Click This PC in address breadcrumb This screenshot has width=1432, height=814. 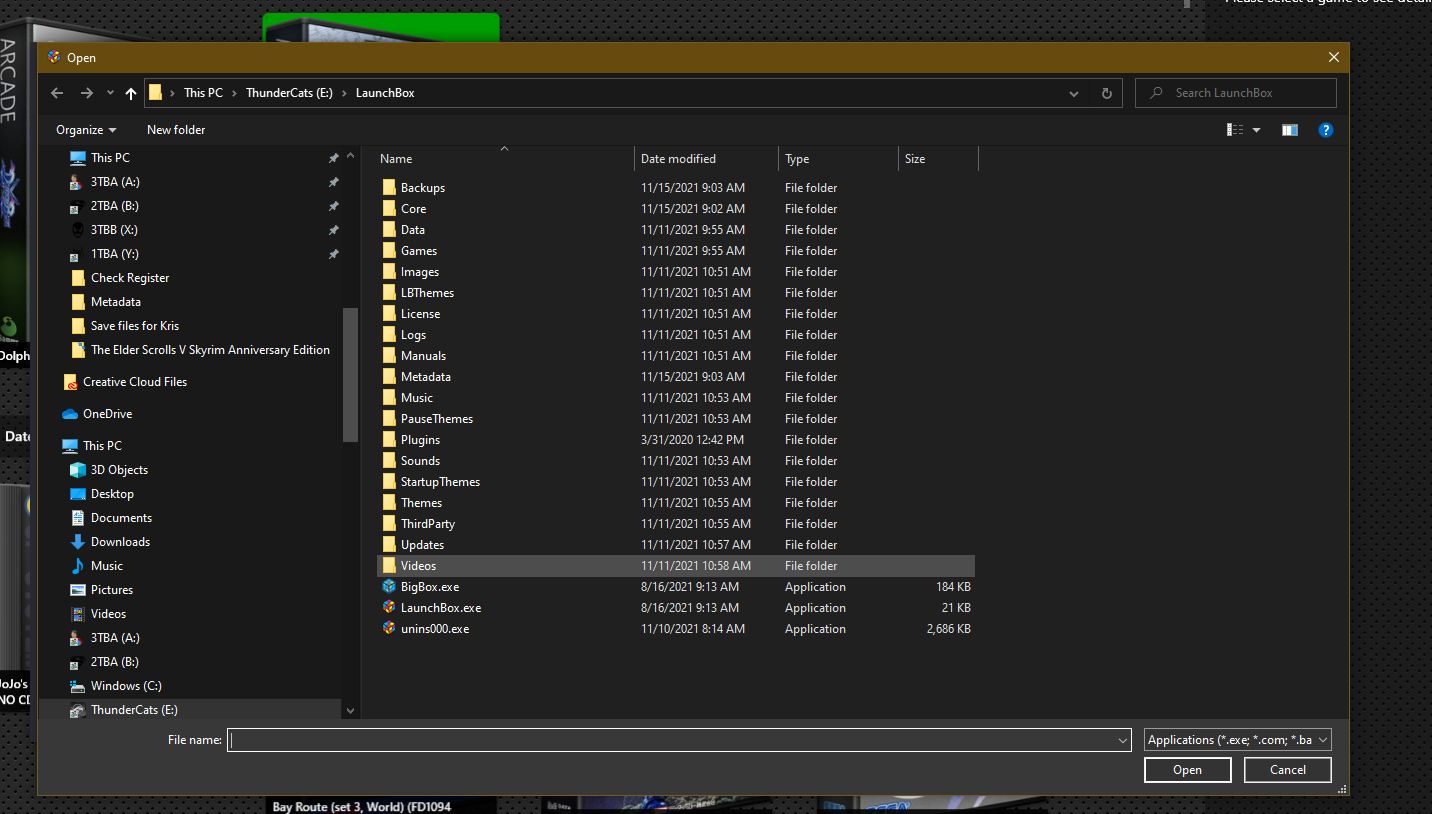(203, 93)
